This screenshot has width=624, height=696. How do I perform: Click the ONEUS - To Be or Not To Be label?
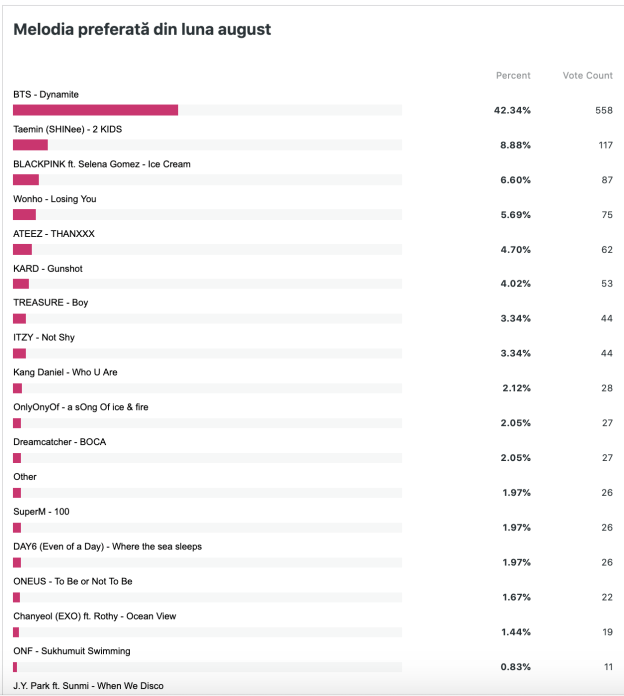[73, 581]
